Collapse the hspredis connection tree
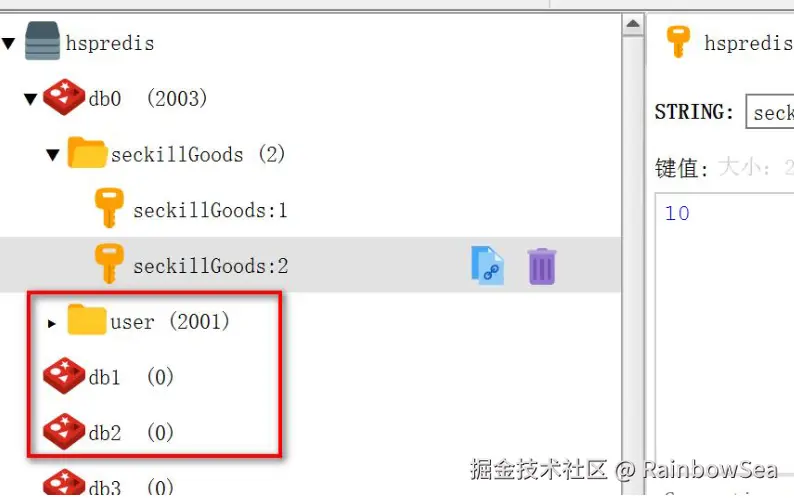 8,44
